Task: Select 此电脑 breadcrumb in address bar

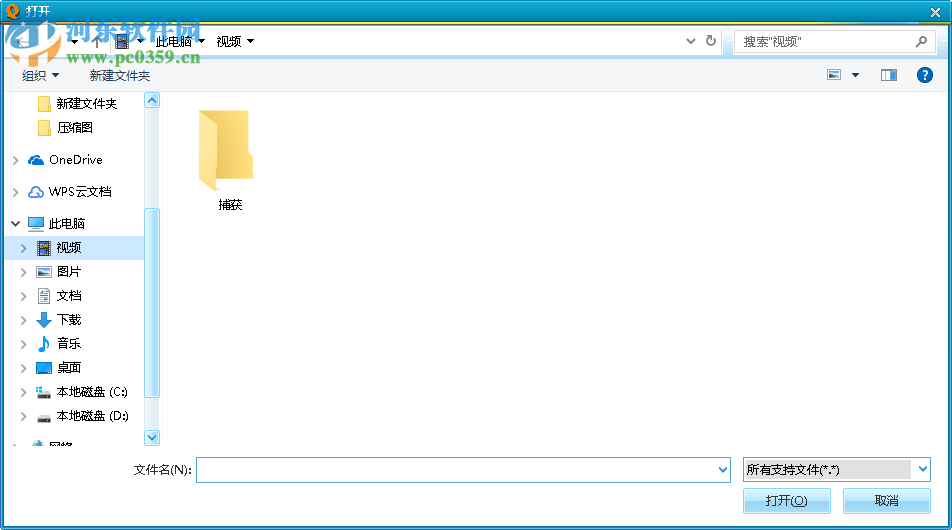Action: pos(174,41)
